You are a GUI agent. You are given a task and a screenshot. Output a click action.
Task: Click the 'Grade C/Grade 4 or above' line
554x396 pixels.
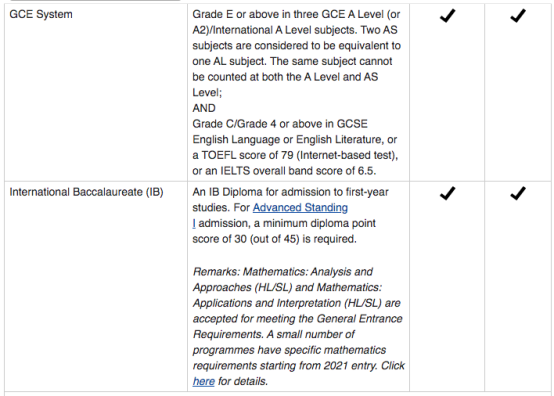point(280,124)
